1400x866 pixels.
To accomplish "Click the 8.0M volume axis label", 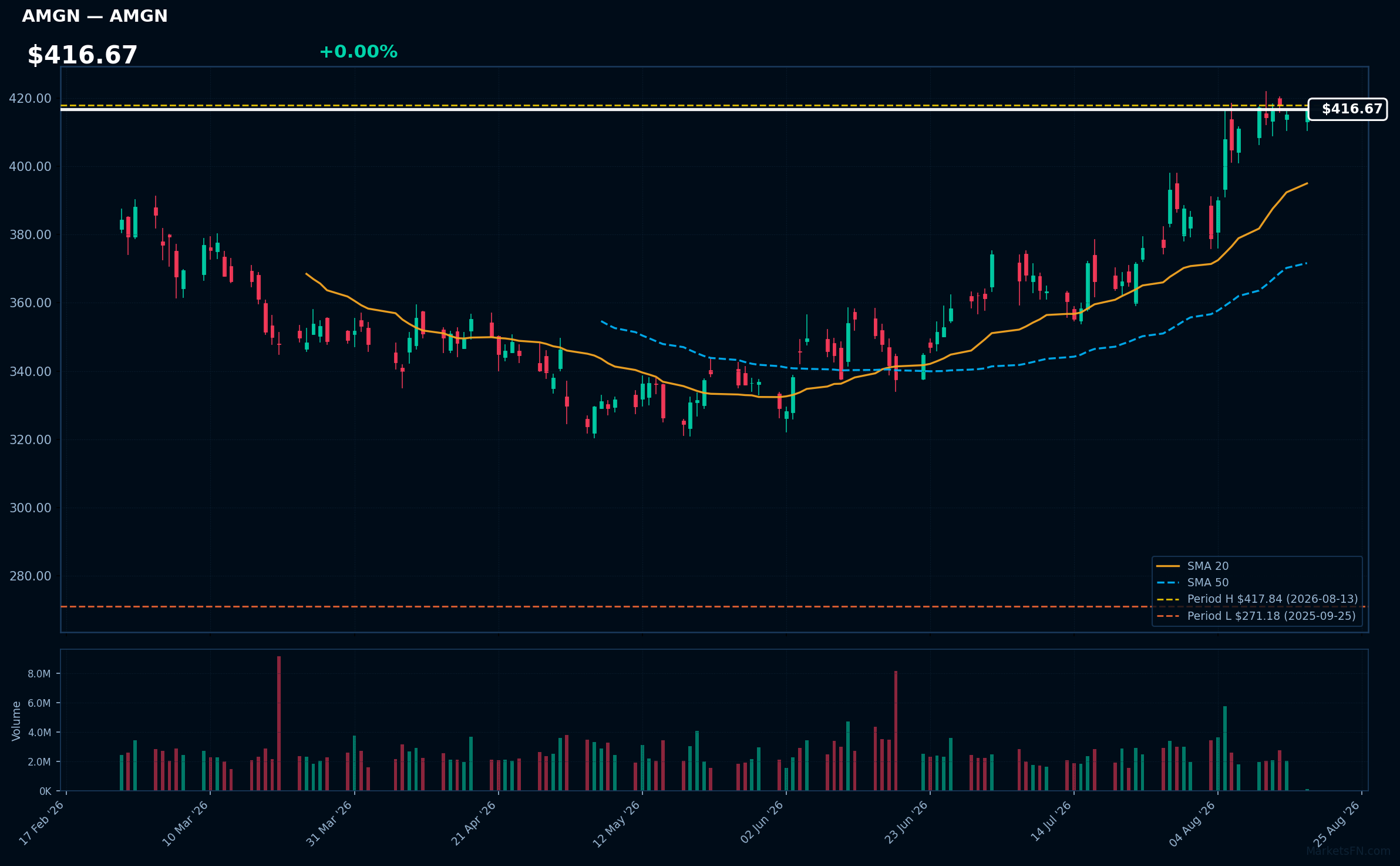I will pos(39,674).
